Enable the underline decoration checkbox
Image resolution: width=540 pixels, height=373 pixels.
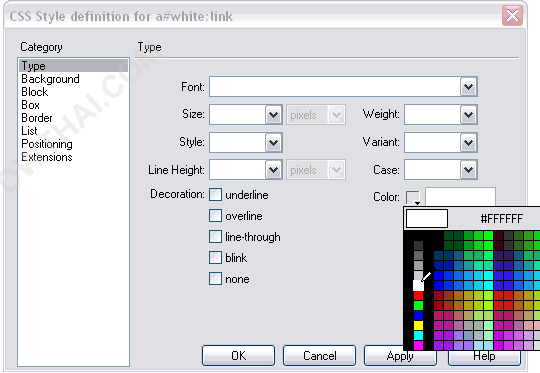(216, 195)
